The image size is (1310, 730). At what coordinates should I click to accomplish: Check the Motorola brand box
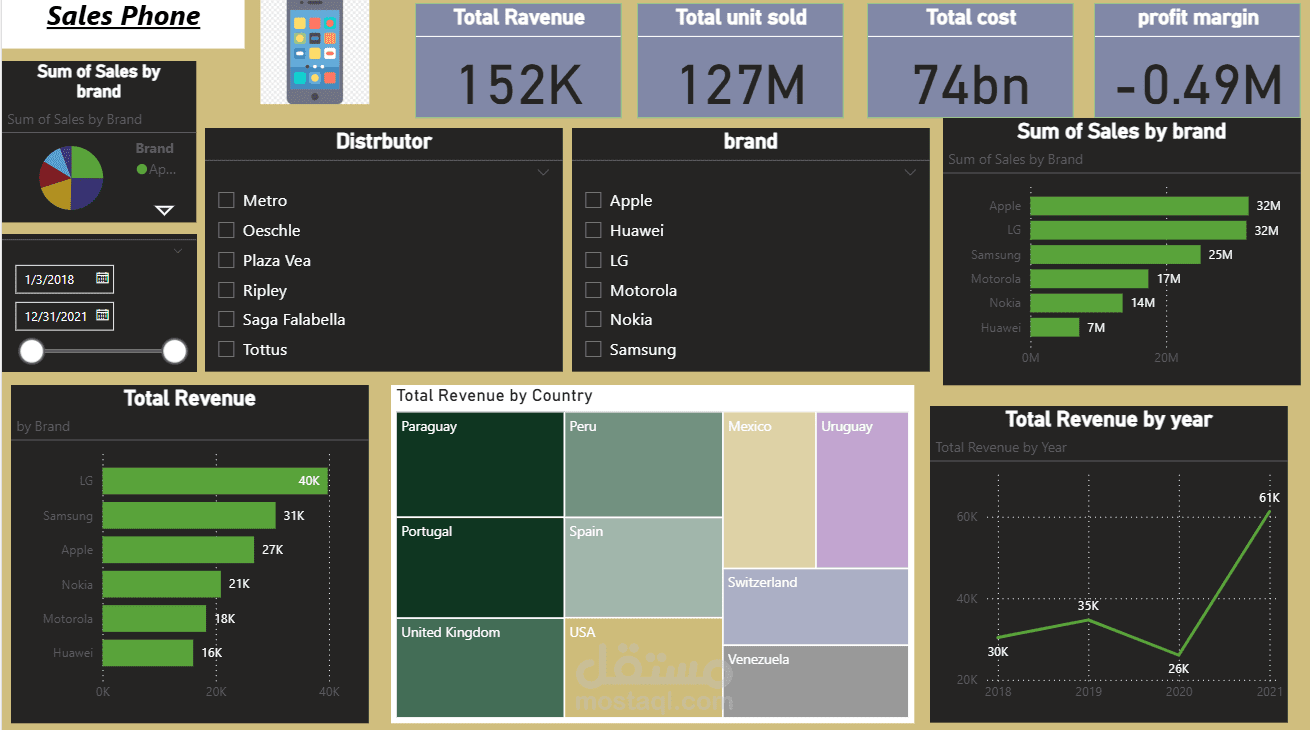coord(593,290)
